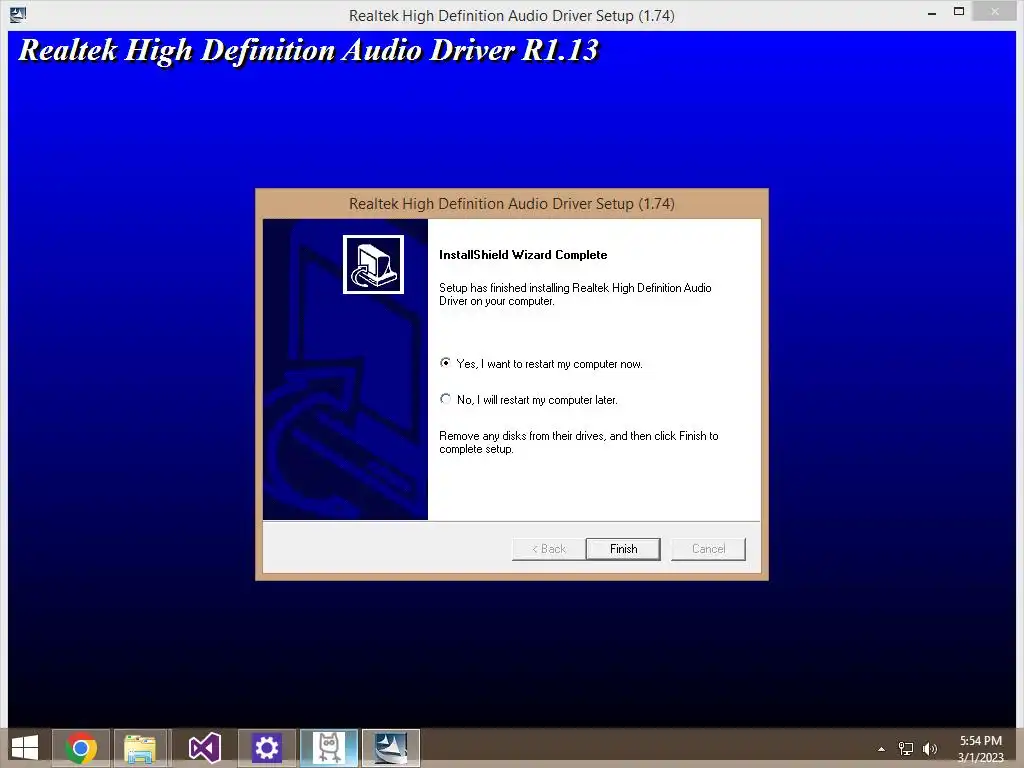Open the gear settings app on the taskbar
The height and width of the screenshot is (768, 1024).
(266, 748)
